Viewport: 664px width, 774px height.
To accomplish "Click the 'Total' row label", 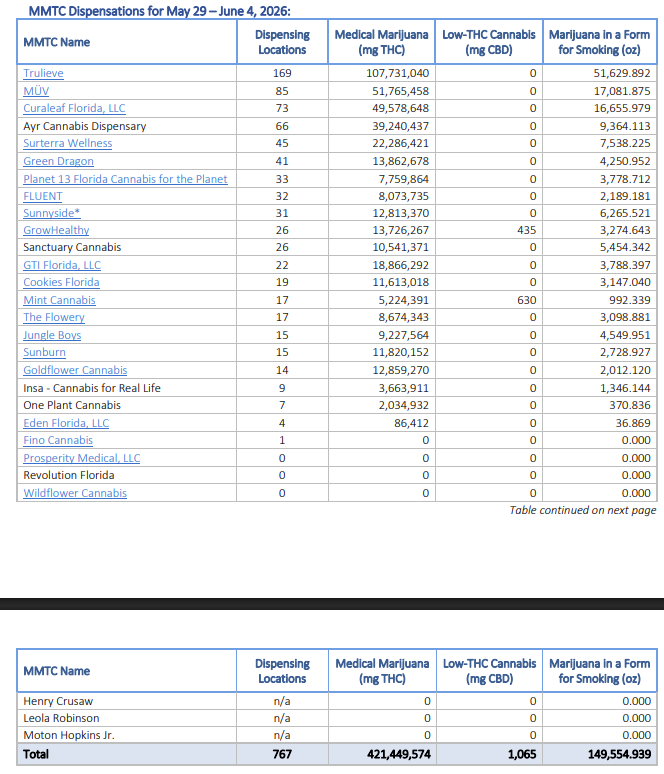I will [x=36, y=754].
